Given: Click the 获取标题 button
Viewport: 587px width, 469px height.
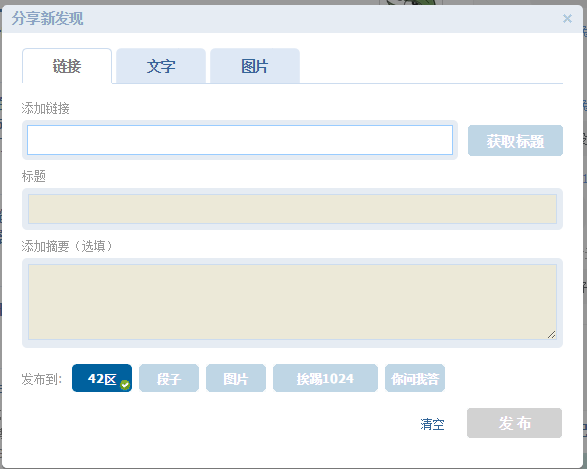Looking at the screenshot, I should tap(515, 140).
